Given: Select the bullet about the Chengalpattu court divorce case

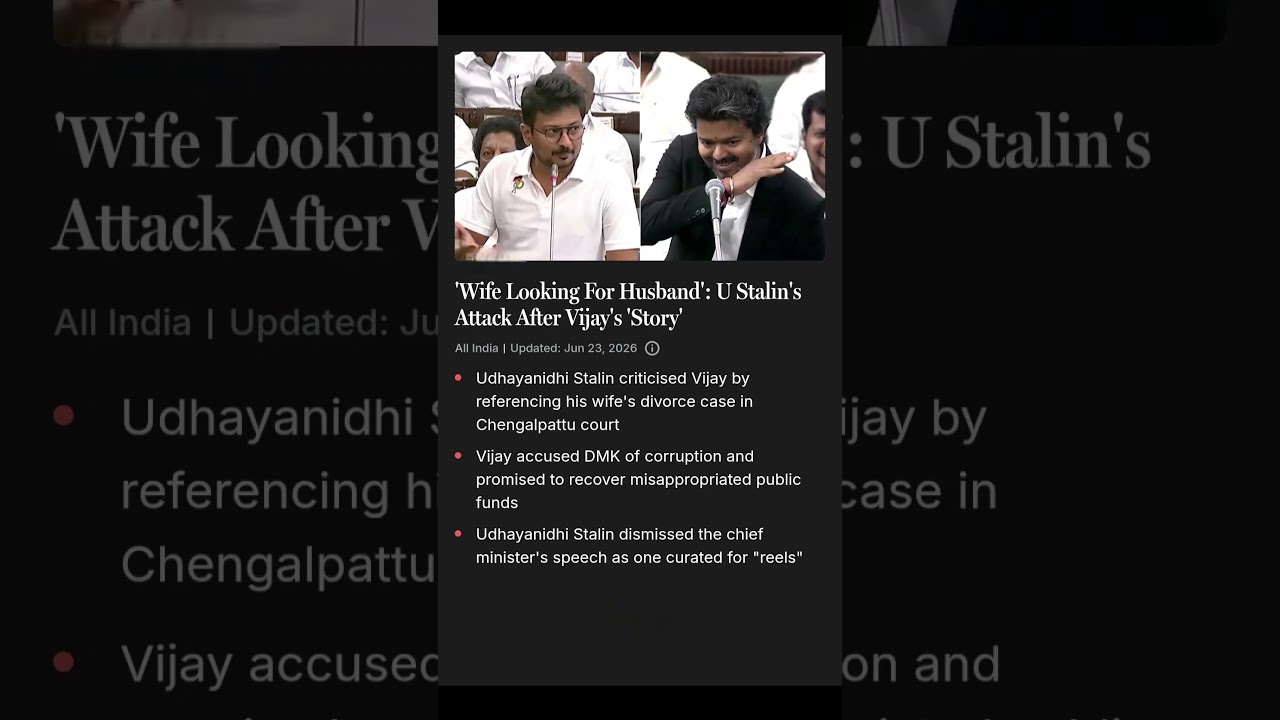Looking at the screenshot, I should point(614,401).
